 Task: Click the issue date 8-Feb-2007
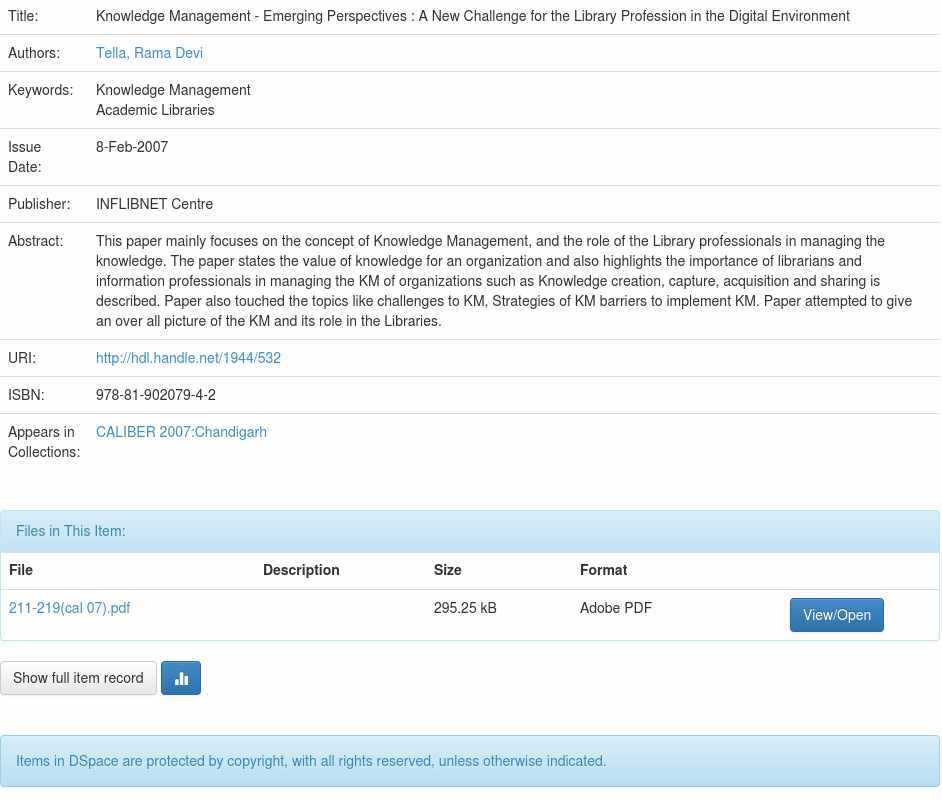click(132, 147)
